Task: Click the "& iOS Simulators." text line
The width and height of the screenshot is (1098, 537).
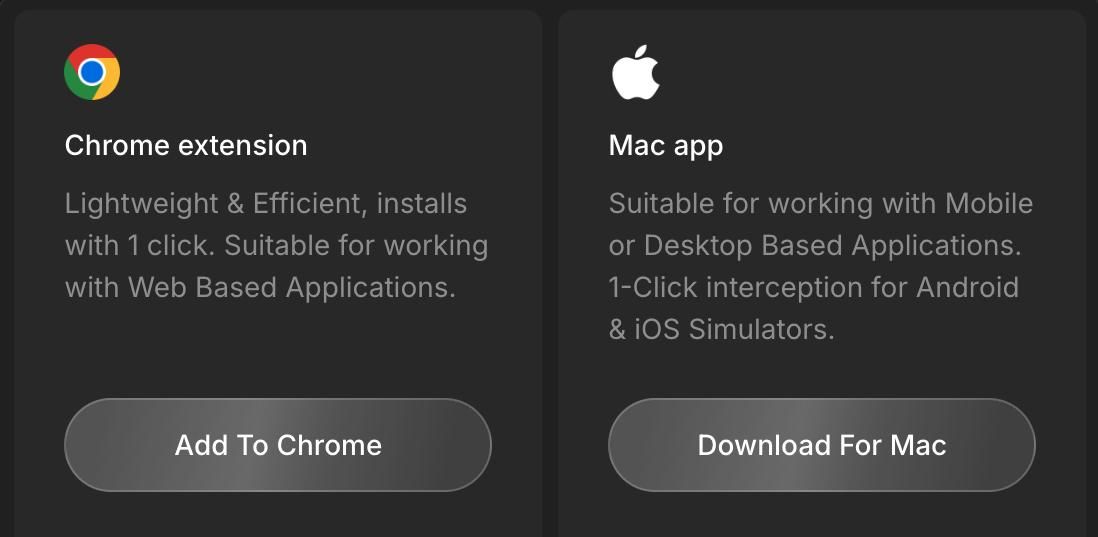Action: [721, 330]
